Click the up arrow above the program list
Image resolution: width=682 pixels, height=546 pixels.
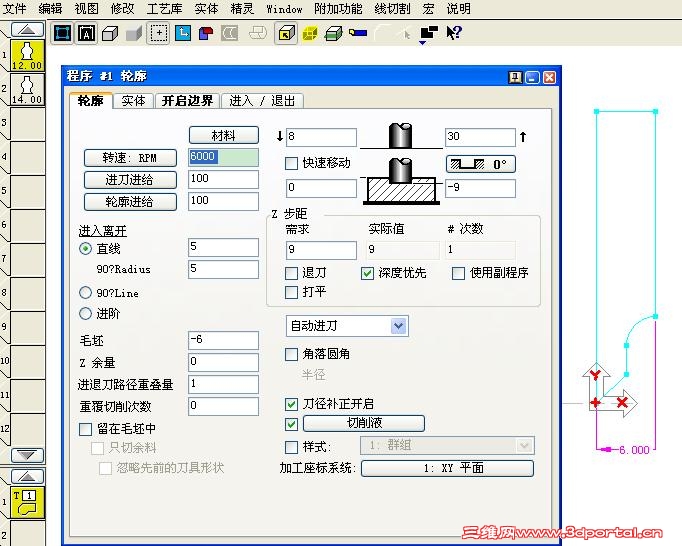[x=27, y=476]
